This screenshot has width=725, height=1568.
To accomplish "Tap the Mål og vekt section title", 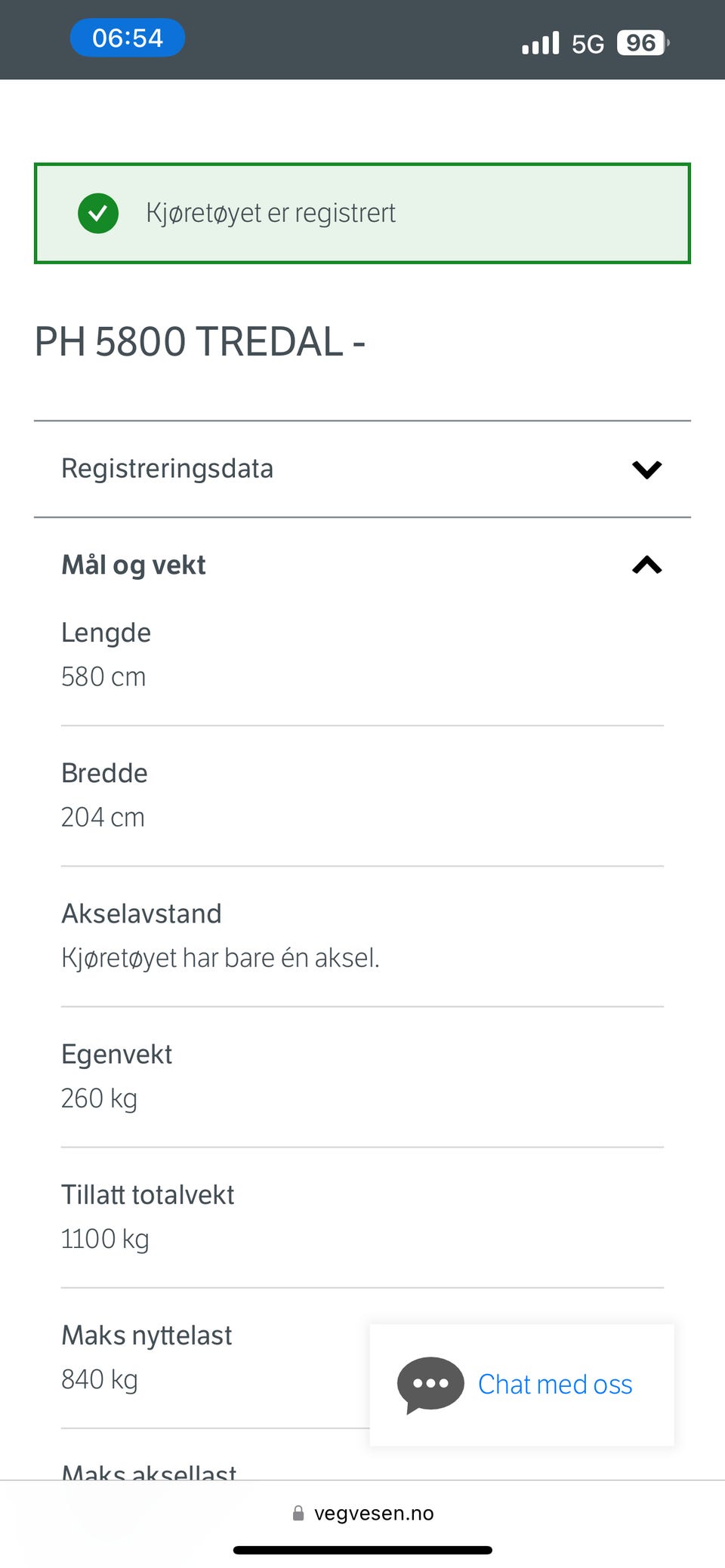I will 134,565.
